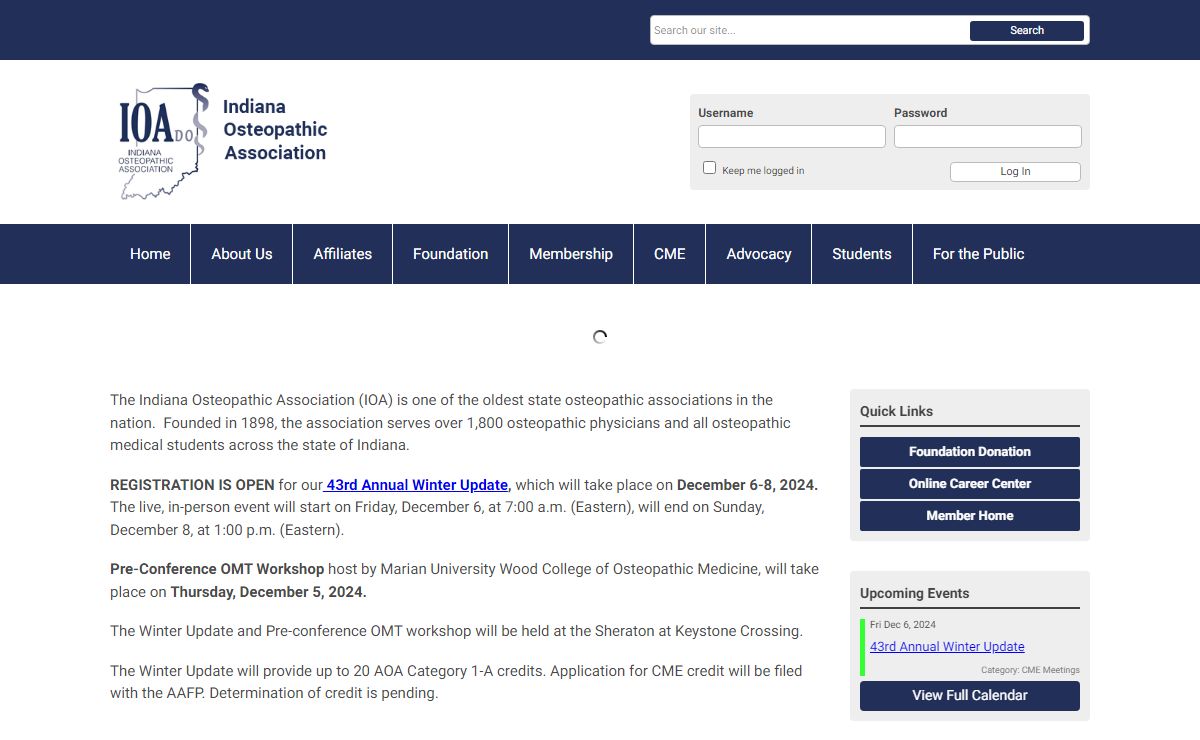The width and height of the screenshot is (1200, 740).
Task: Open the Home menu item
Action: (x=150, y=254)
